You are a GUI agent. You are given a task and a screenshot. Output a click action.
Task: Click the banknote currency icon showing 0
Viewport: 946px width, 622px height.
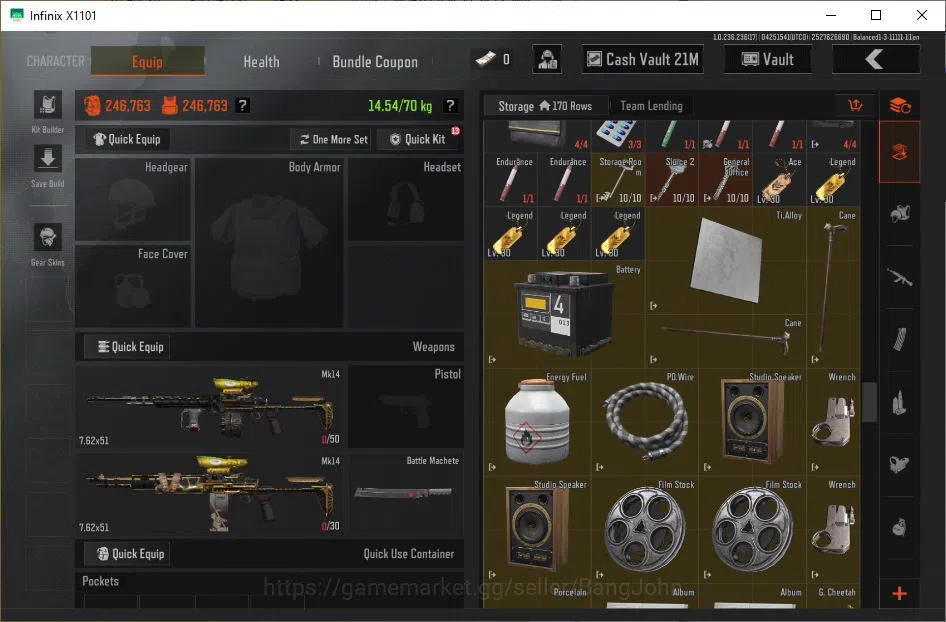pos(486,59)
